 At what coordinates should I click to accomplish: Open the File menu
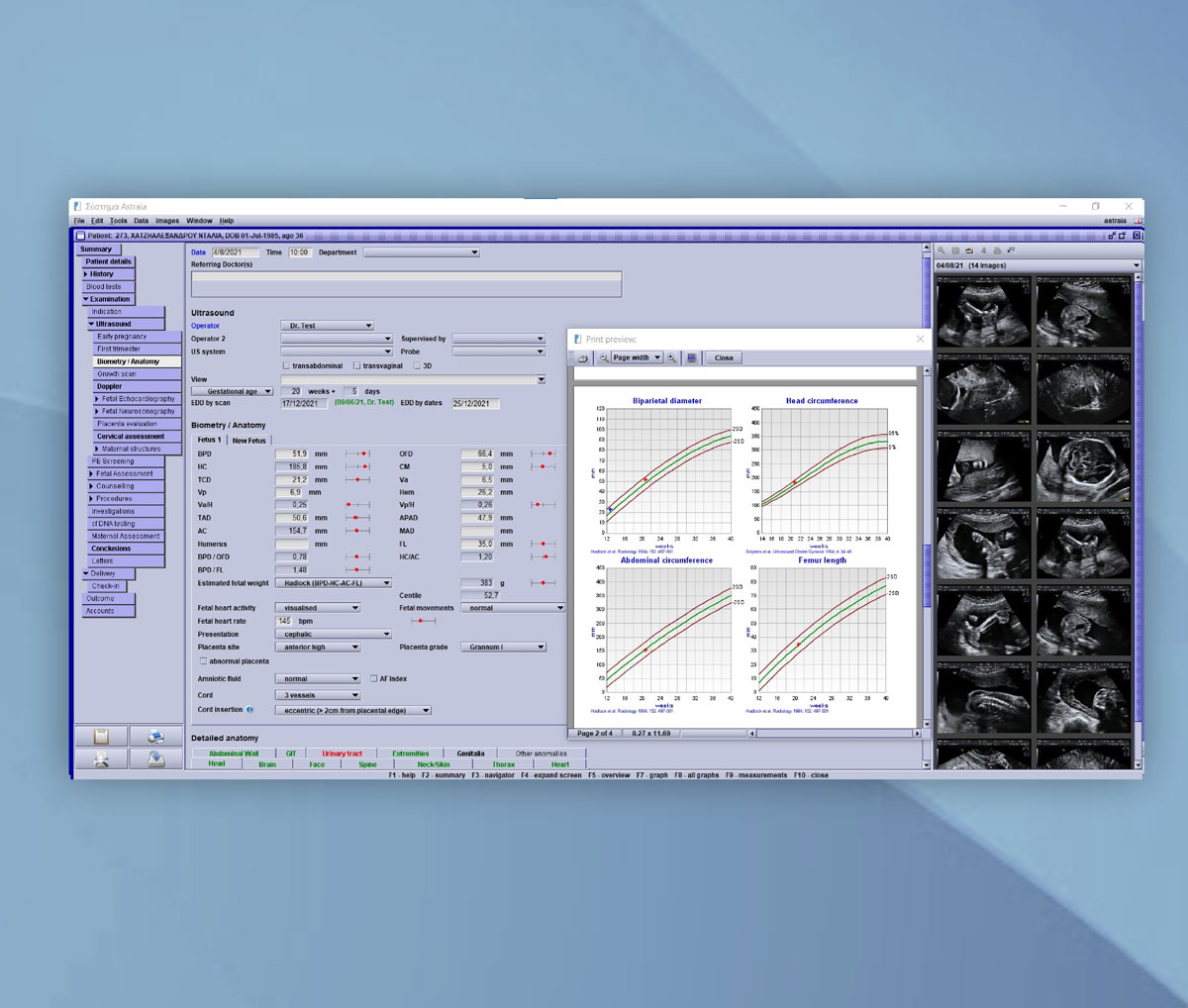(79, 221)
